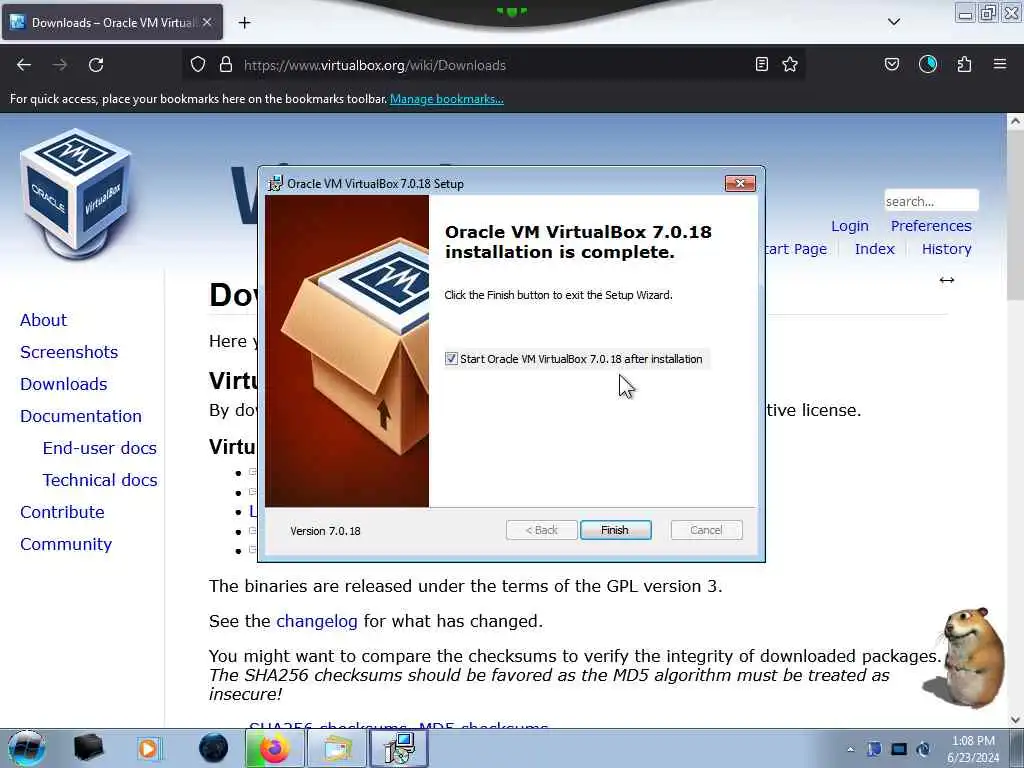Open the changelog link
1024x768 pixels.
317,621
